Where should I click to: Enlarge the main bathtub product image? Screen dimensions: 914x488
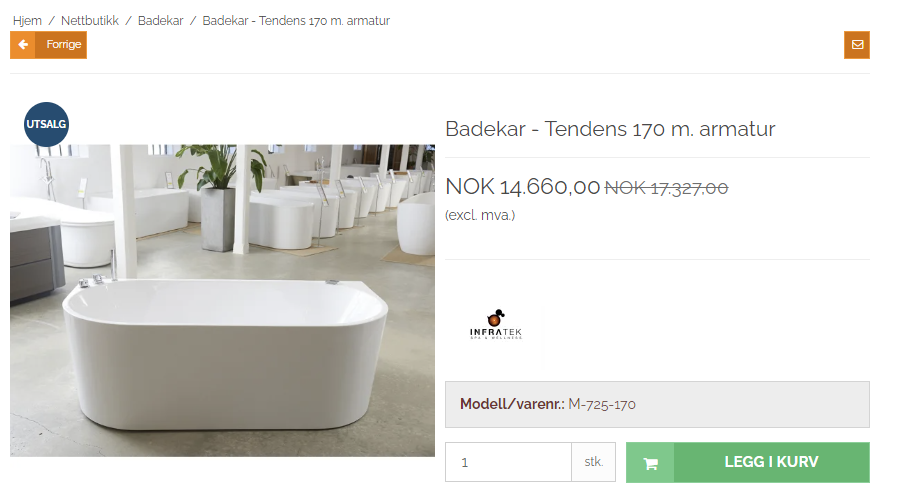(x=222, y=300)
